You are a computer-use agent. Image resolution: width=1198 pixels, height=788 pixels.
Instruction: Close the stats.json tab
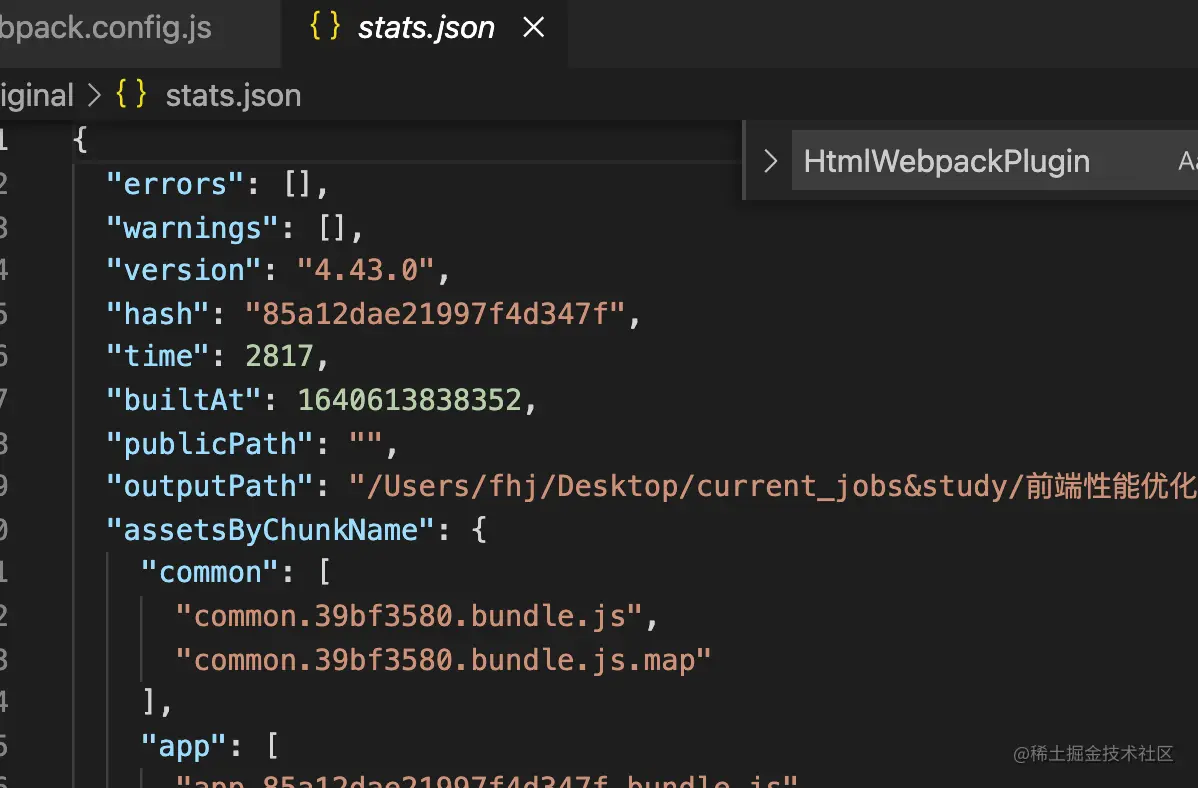pos(533,28)
